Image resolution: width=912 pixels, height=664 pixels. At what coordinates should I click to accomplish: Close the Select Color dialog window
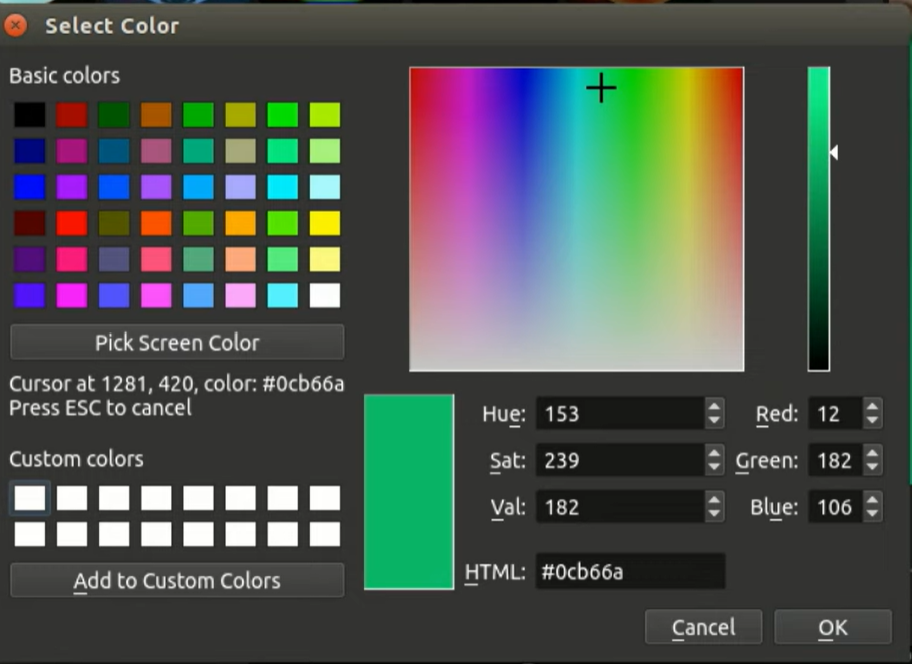(x=16, y=25)
